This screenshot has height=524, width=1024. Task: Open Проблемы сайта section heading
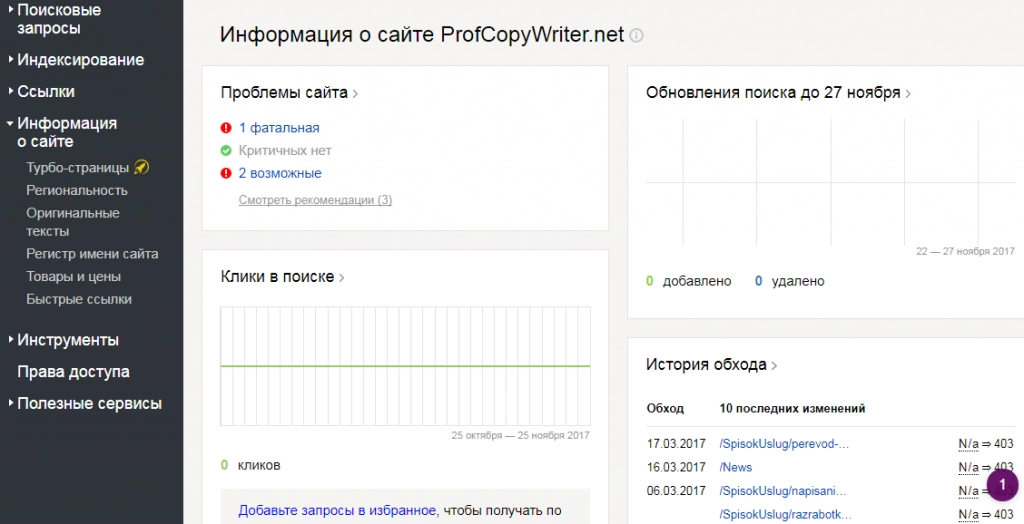point(289,93)
